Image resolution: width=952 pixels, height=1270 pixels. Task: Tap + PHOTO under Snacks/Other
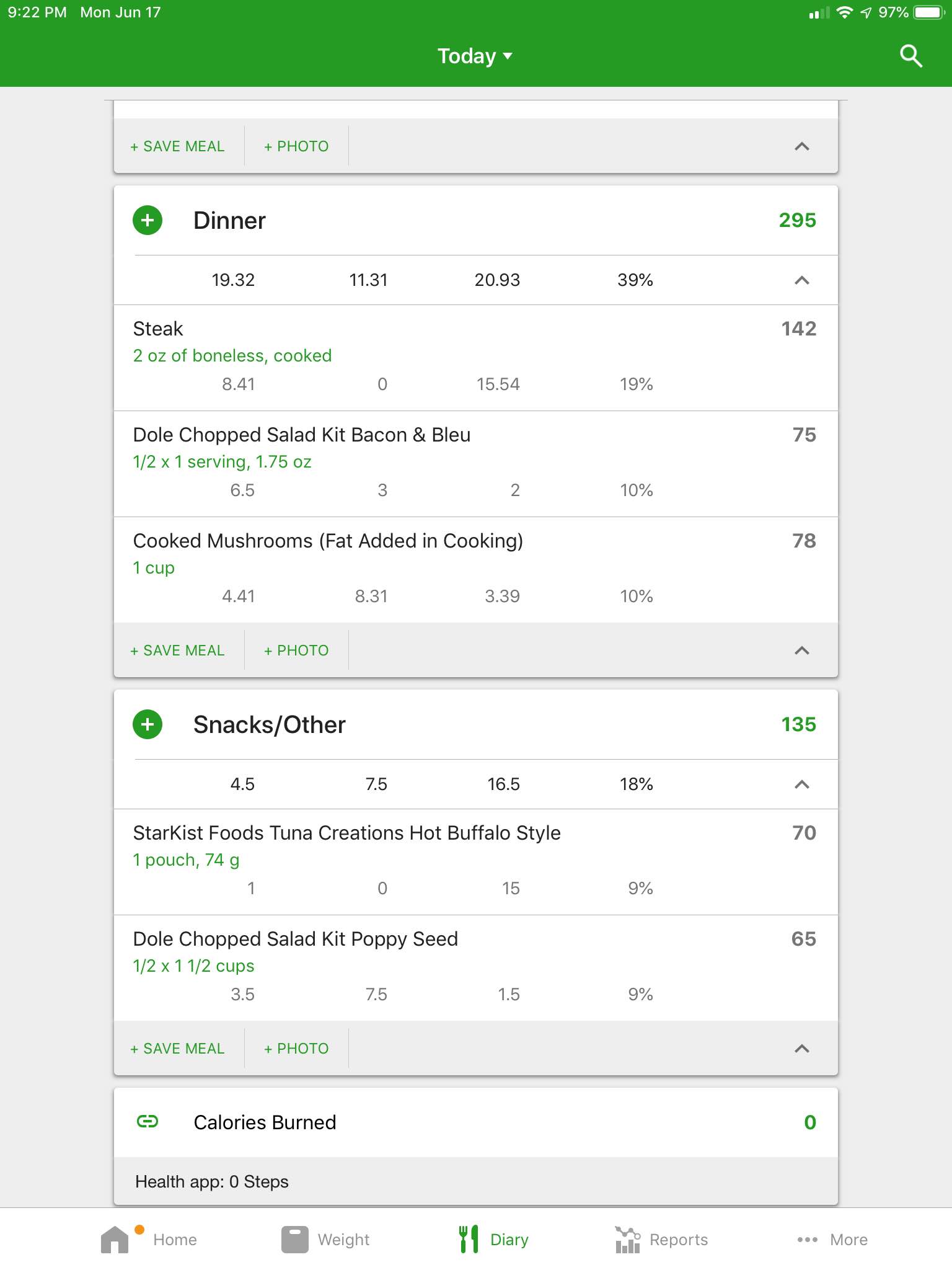(296, 1049)
